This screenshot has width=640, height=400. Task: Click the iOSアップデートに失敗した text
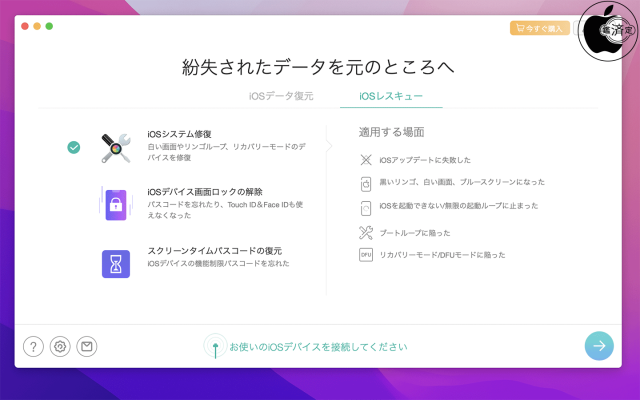tap(425, 160)
